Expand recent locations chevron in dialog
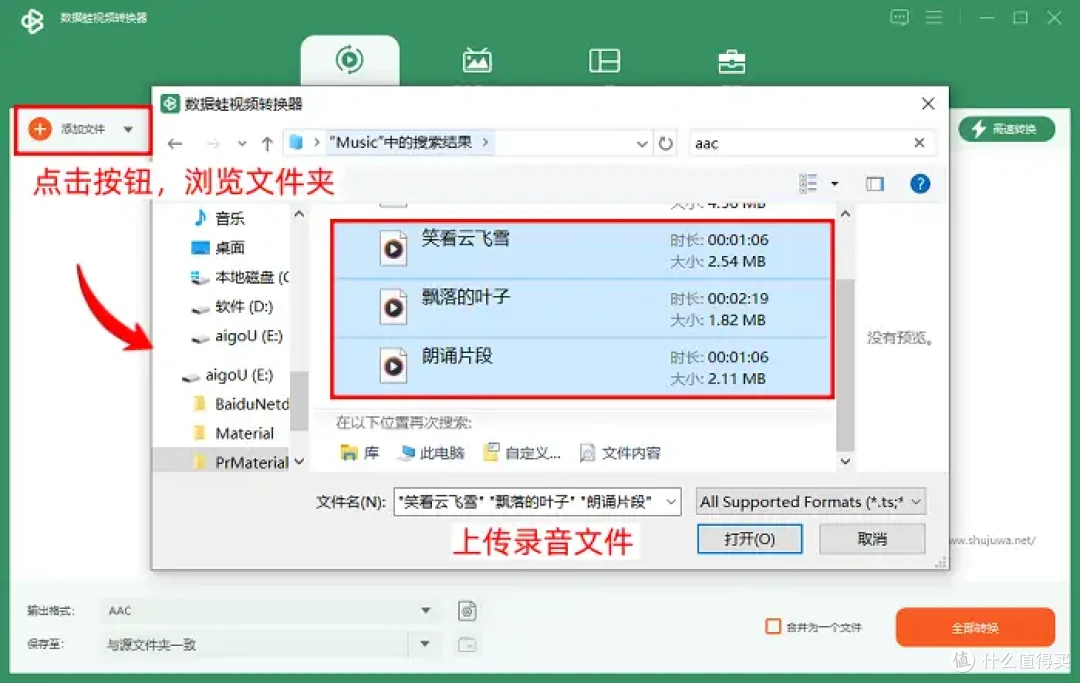 (x=242, y=144)
